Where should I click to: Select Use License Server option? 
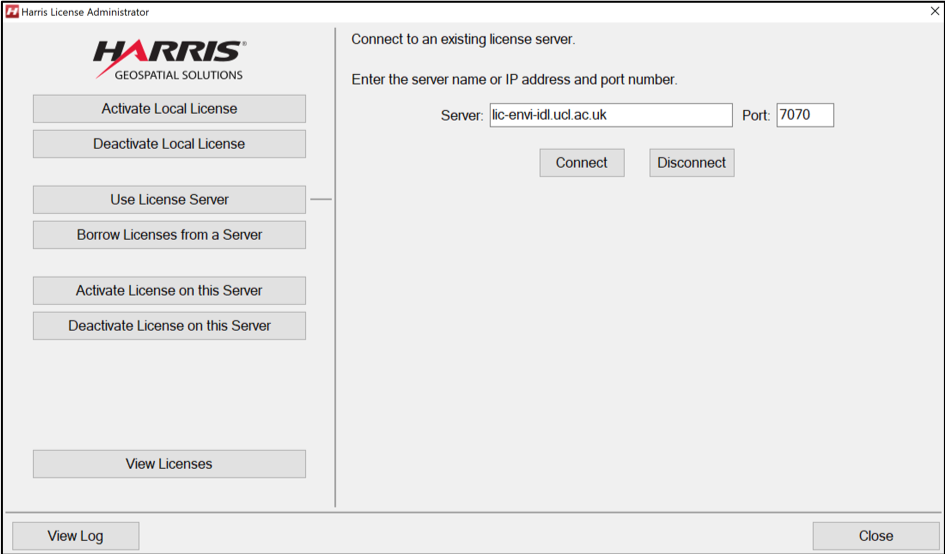click(x=169, y=200)
